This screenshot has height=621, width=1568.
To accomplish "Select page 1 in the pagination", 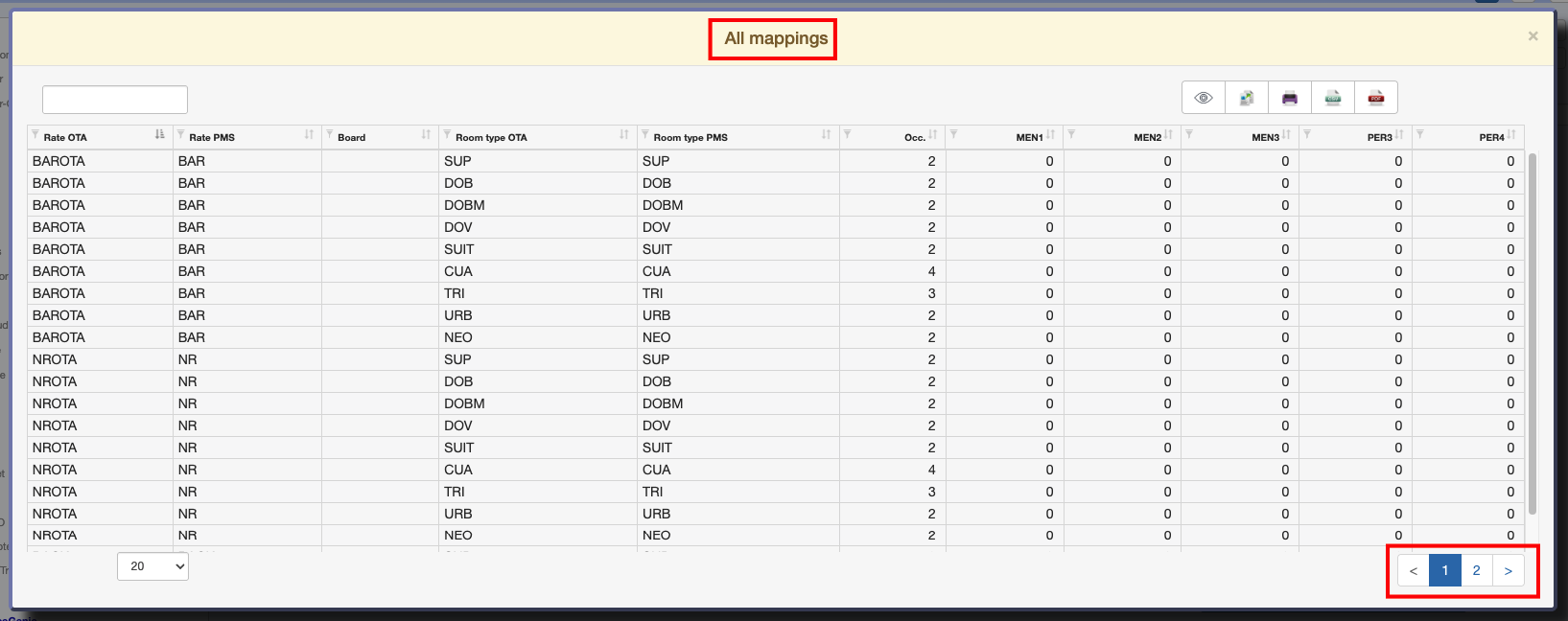I will pyautogui.click(x=1445, y=570).
